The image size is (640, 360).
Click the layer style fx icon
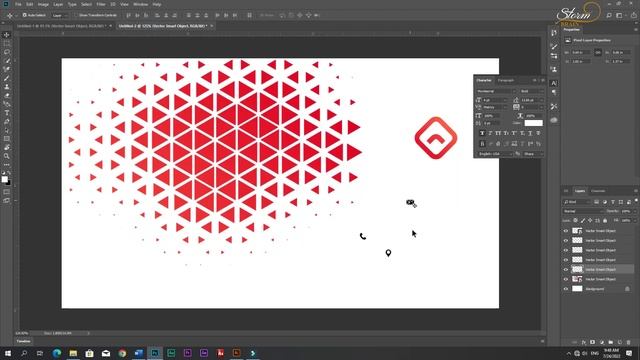(x=584, y=342)
